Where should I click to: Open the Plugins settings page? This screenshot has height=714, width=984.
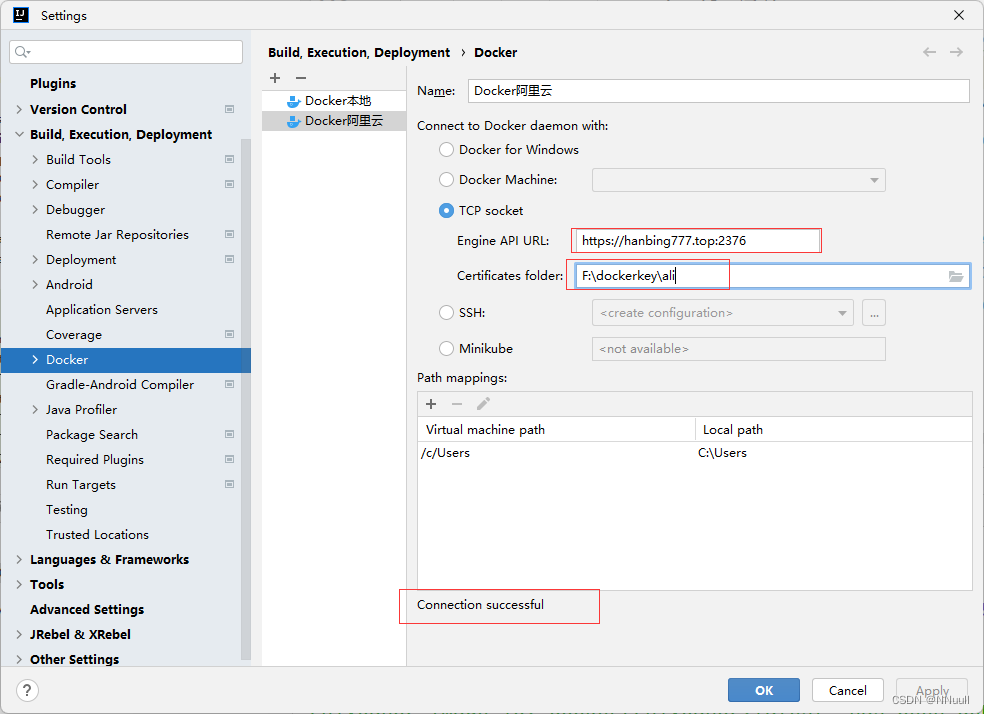[53, 83]
